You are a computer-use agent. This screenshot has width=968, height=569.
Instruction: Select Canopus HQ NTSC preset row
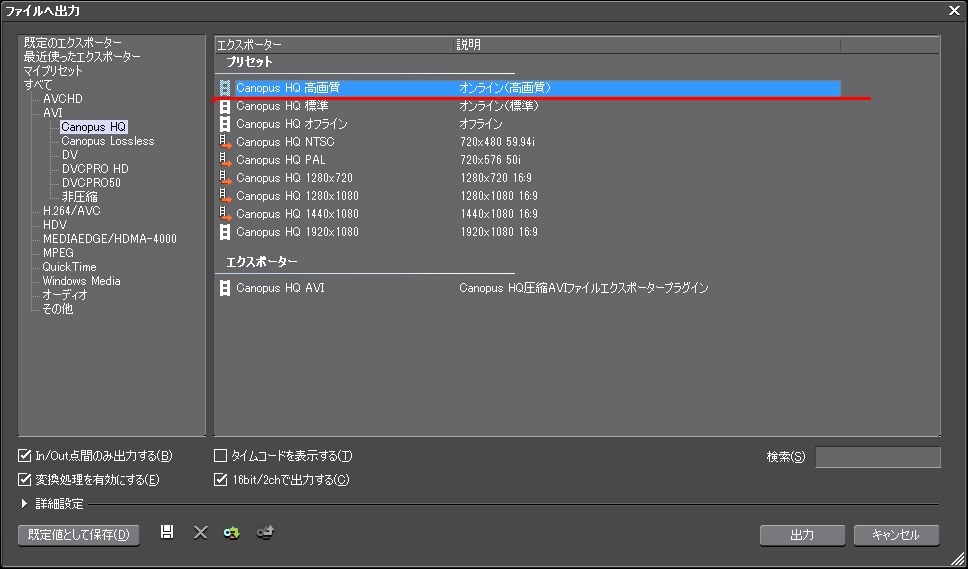[529, 142]
